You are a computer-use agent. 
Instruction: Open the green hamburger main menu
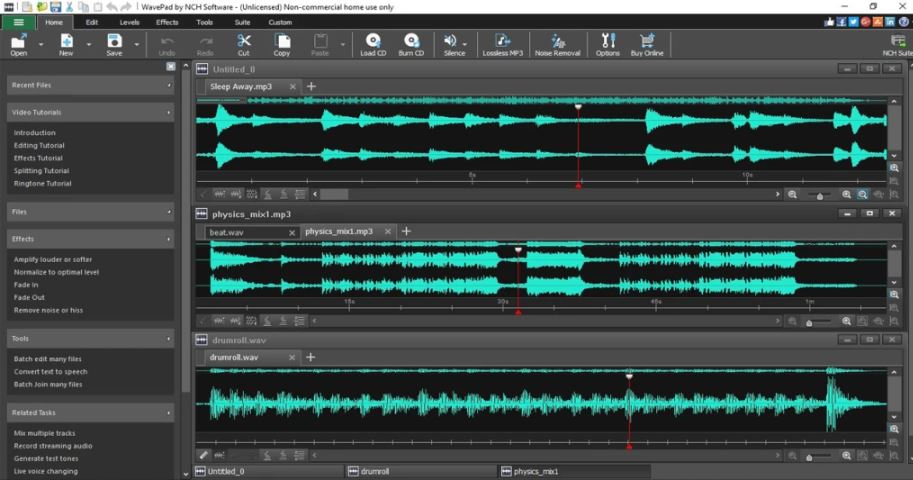click(18, 22)
